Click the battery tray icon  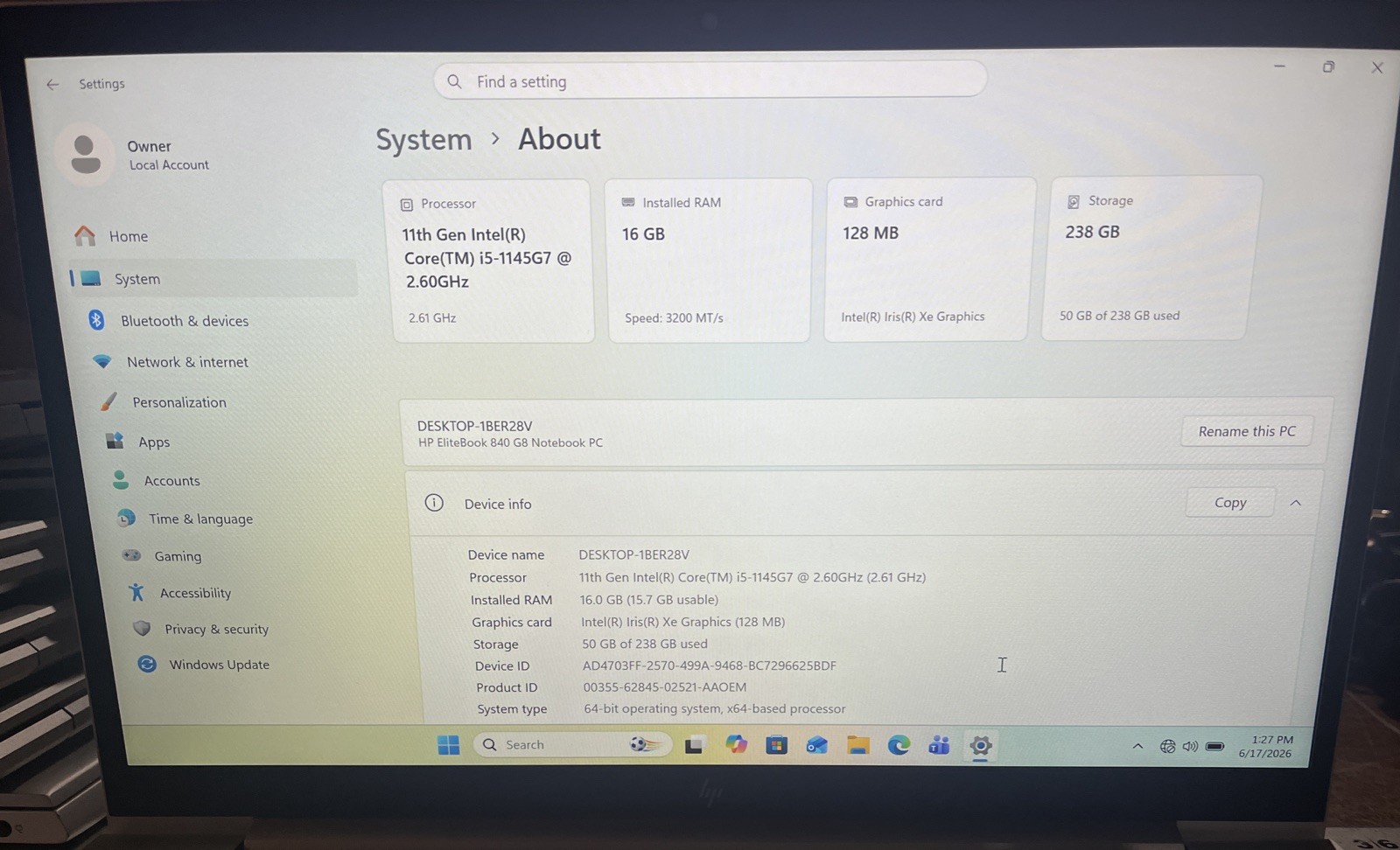[x=1214, y=747]
